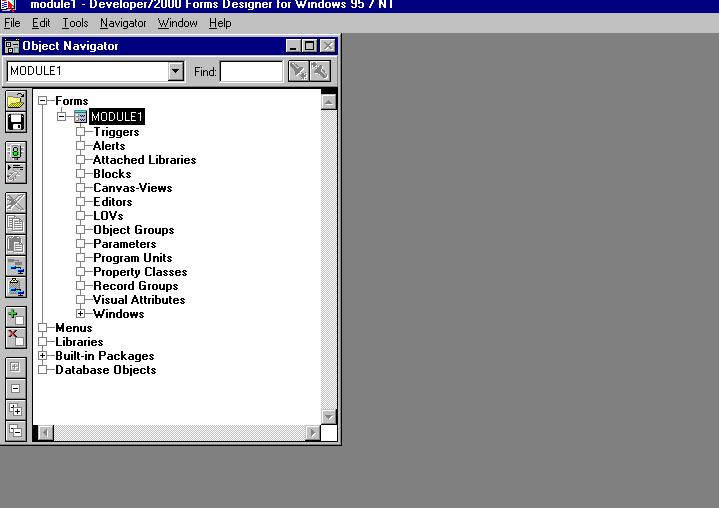Select the Canvas-Views tree item

point(133,188)
